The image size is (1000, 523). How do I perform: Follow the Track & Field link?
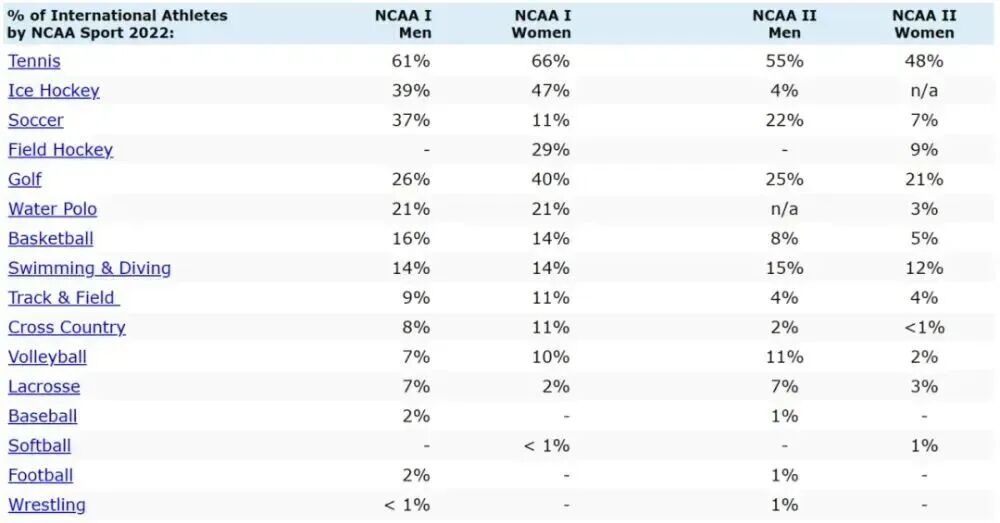pyautogui.click(x=62, y=297)
